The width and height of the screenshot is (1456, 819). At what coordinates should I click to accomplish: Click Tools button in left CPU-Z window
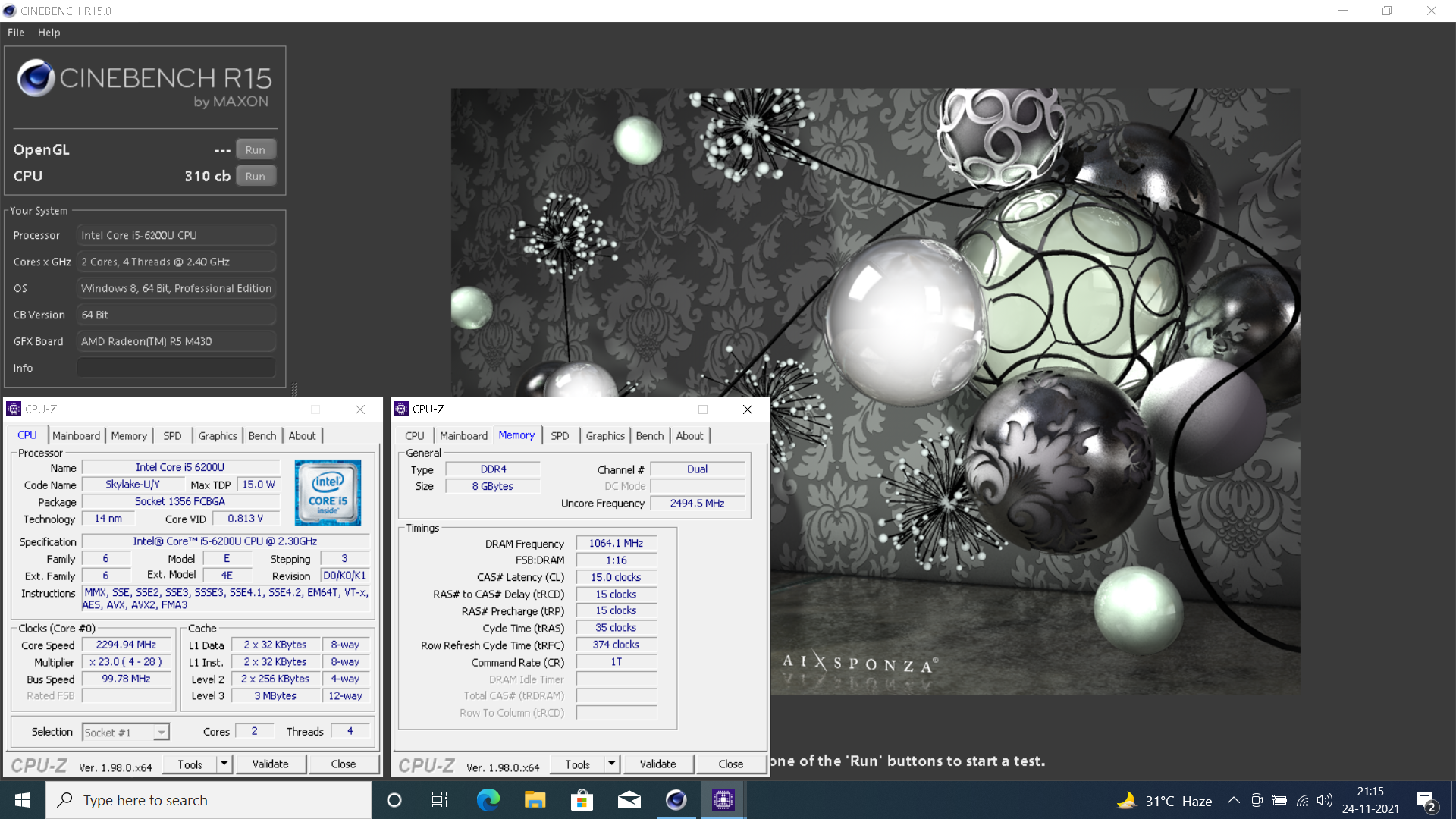click(x=190, y=764)
